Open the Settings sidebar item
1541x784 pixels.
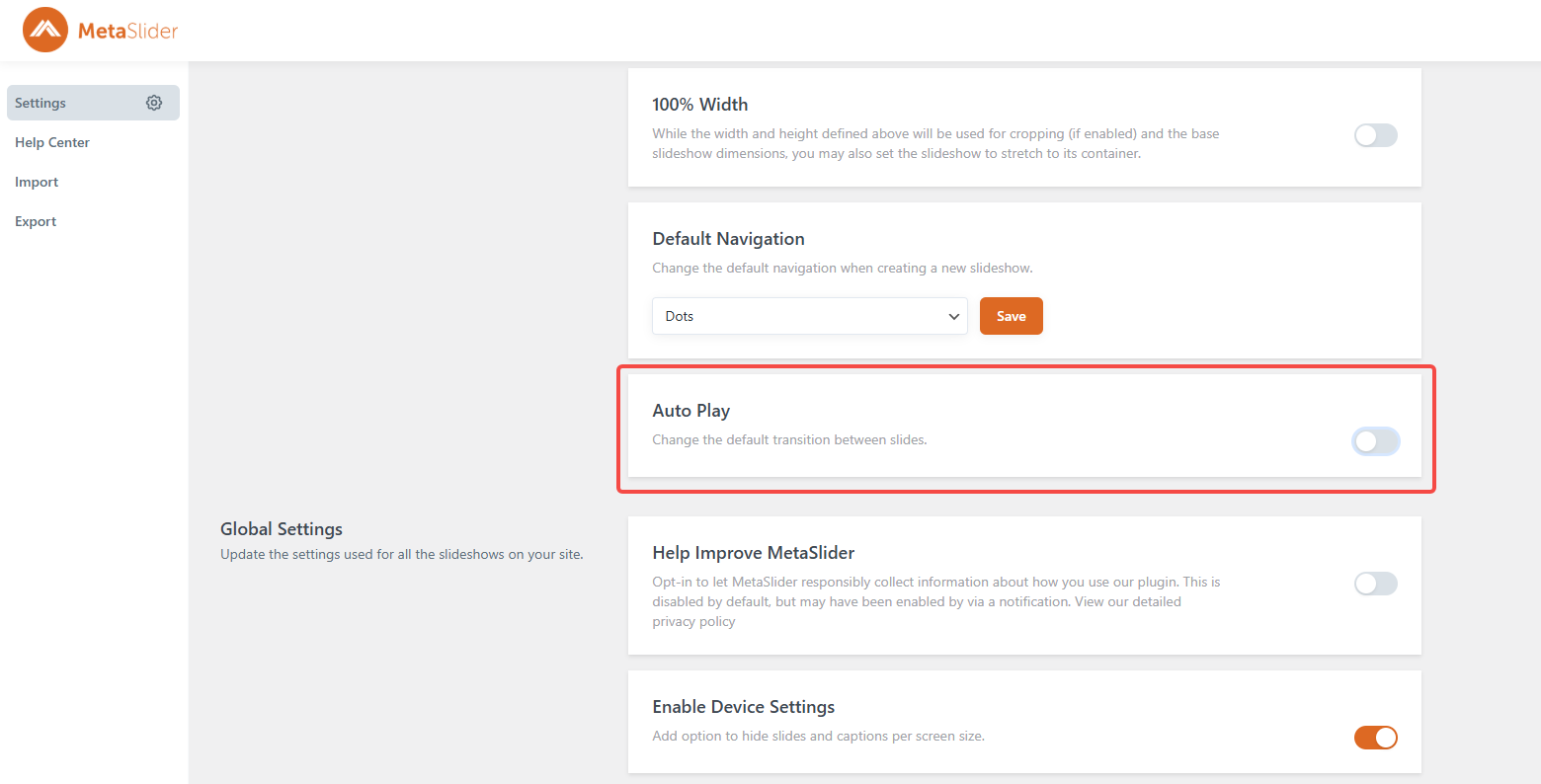point(41,103)
